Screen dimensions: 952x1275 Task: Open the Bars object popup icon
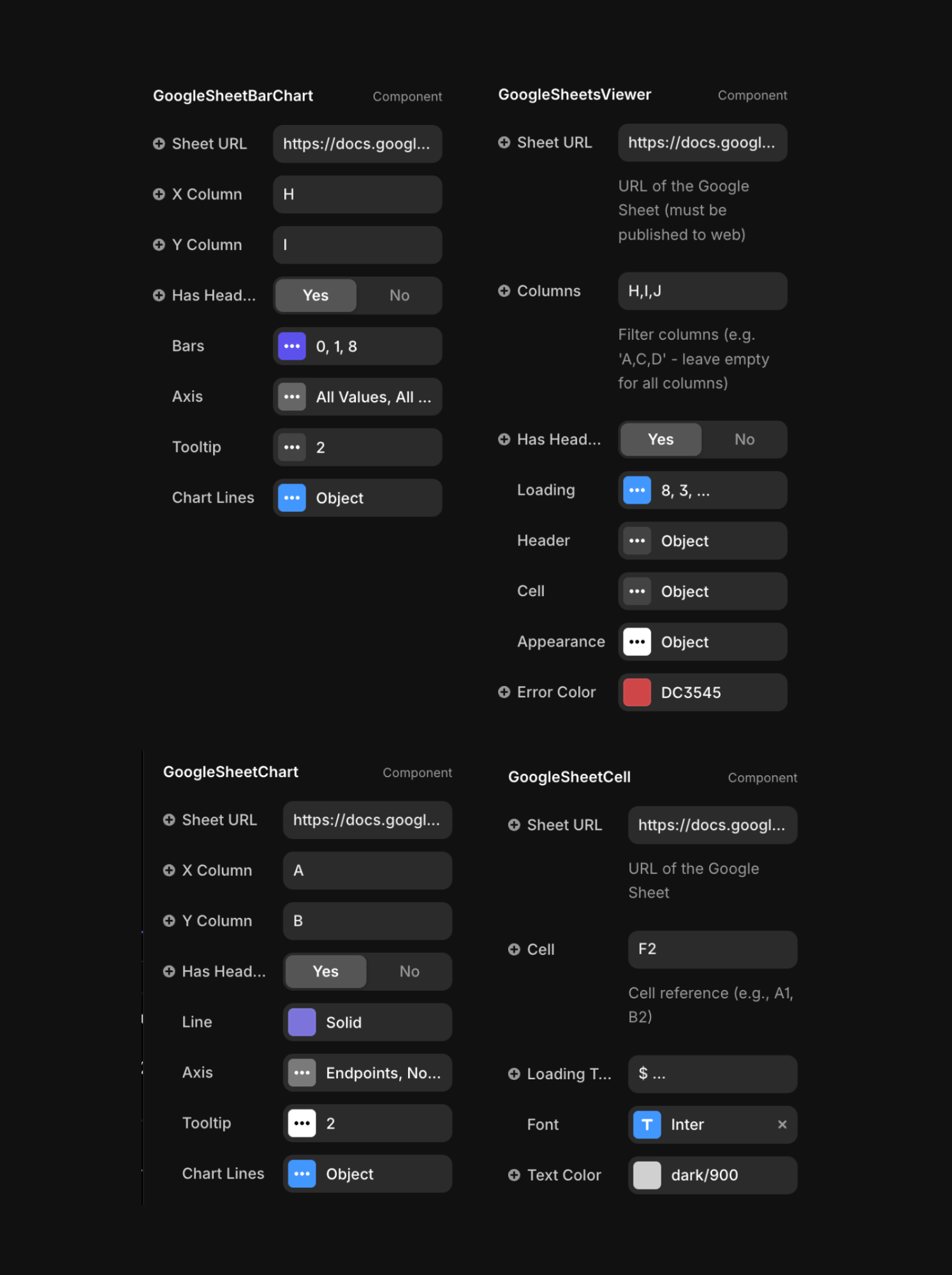(x=292, y=346)
